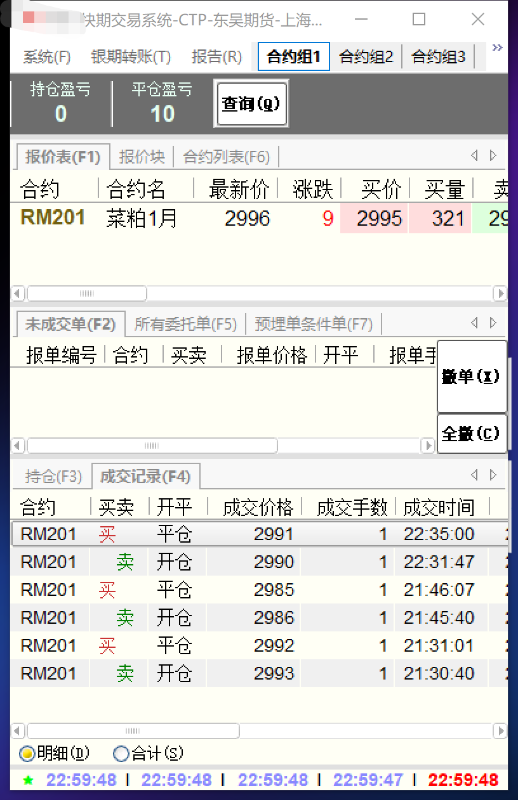
Task: Select trade row at 22:35:00
Action: (x=259, y=534)
